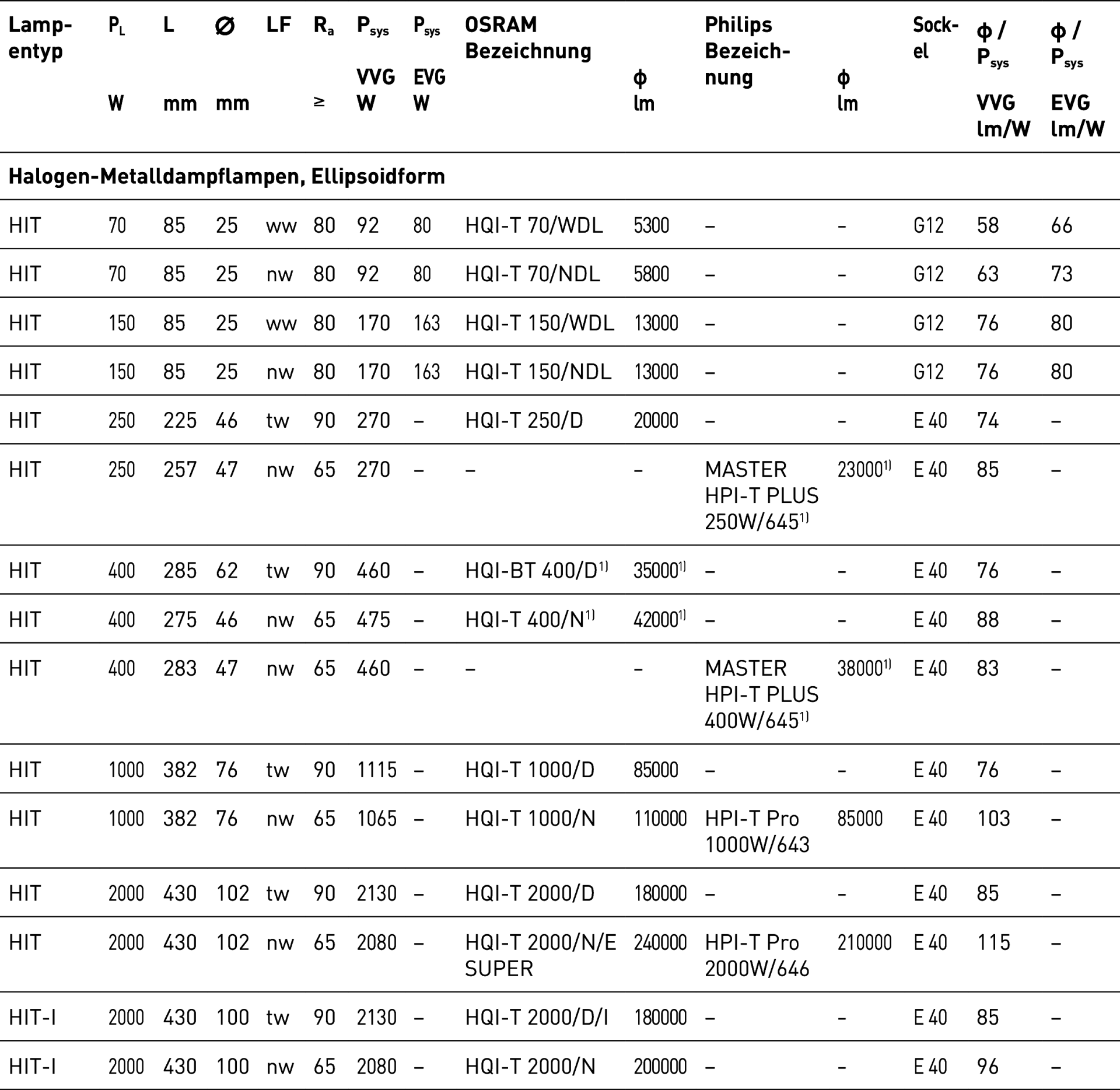Select lumen value '110000'

coord(660,819)
